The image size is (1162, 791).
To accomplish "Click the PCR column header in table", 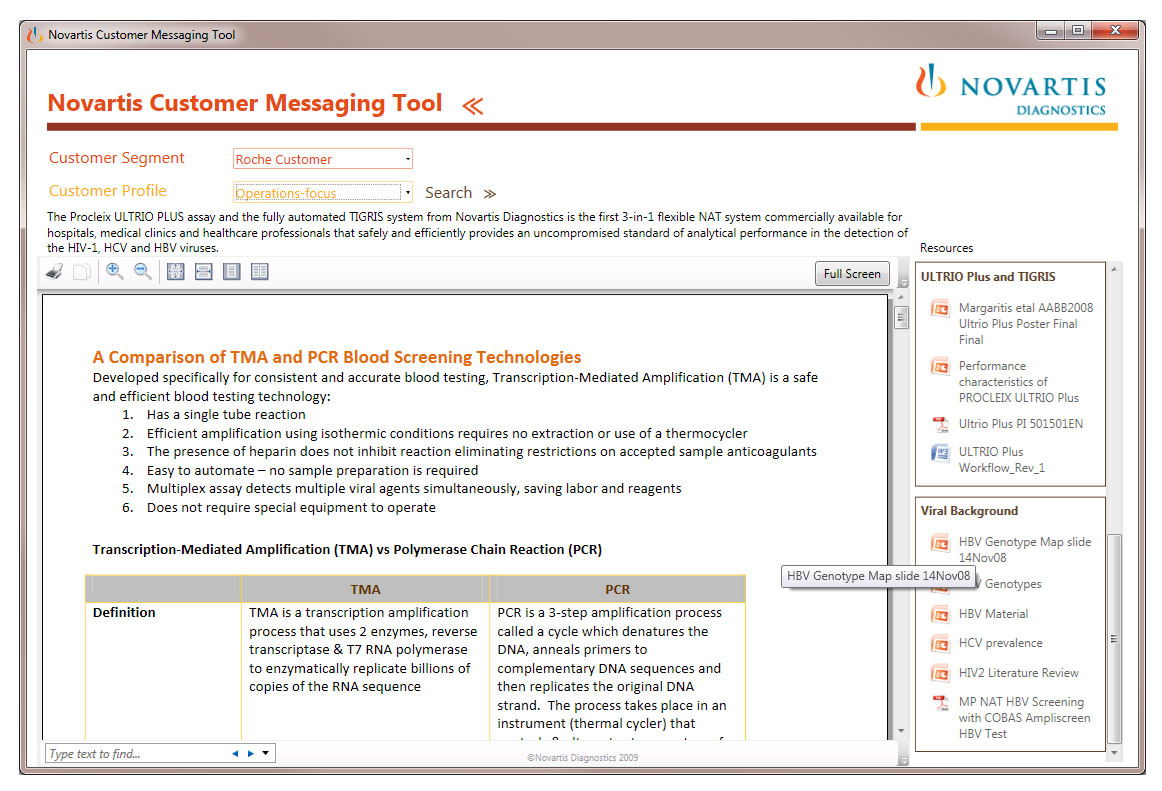I will [617, 589].
